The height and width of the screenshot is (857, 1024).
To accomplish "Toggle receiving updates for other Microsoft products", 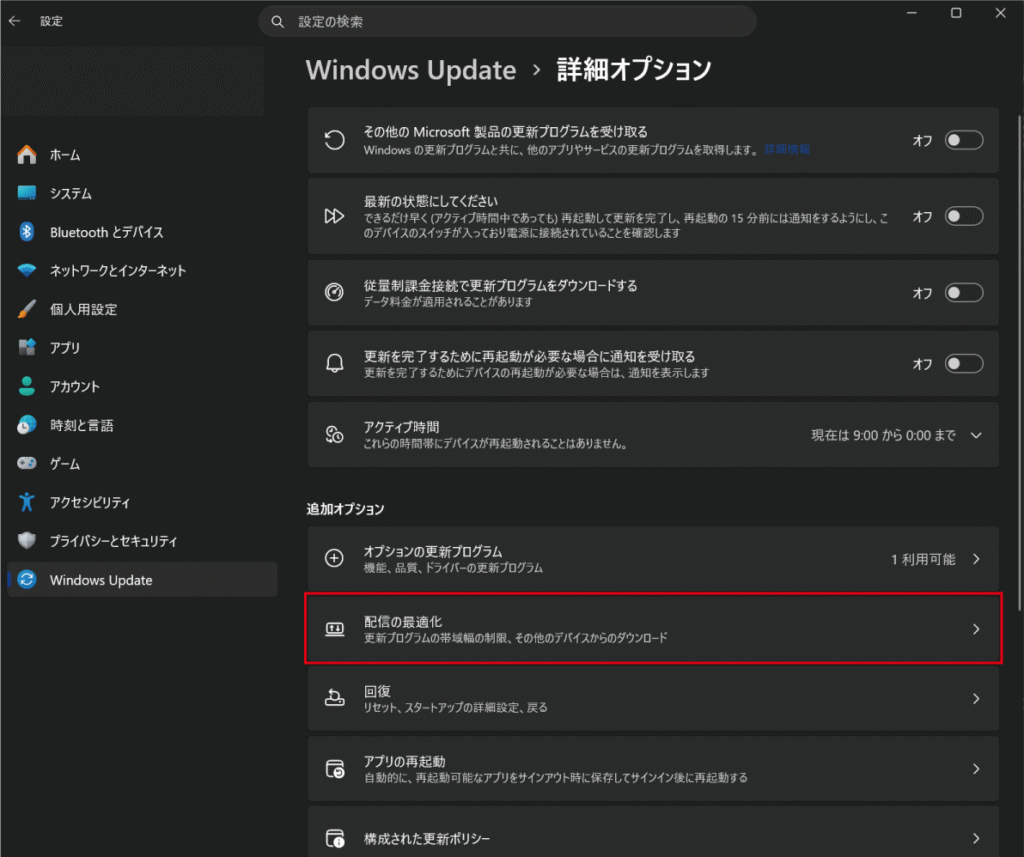I will (x=964, y=141).
